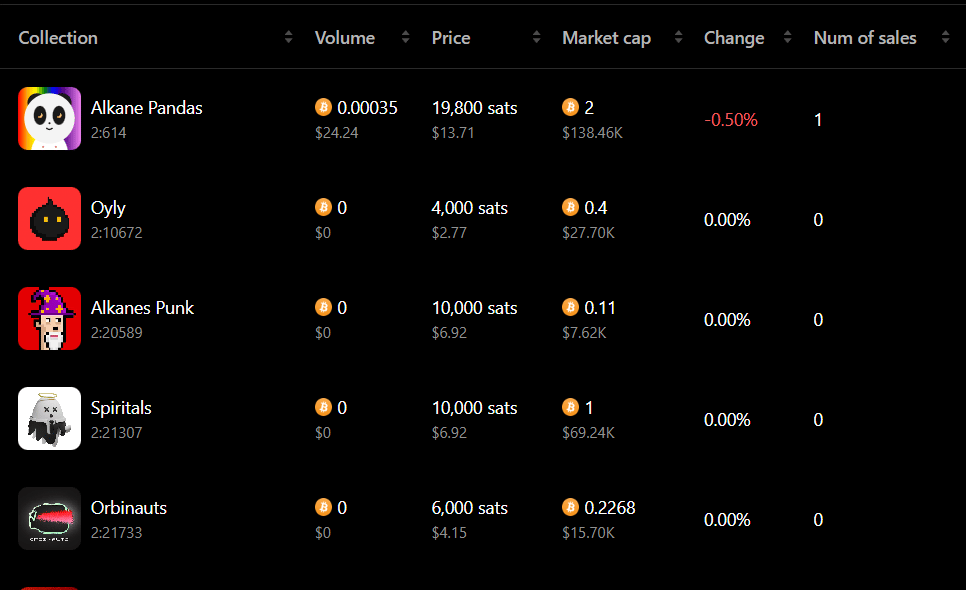Screen dimensions: 966x590
Task: Click the Spiritals ghost avatar
Action: pyautogui.click(x=49, y=419)
